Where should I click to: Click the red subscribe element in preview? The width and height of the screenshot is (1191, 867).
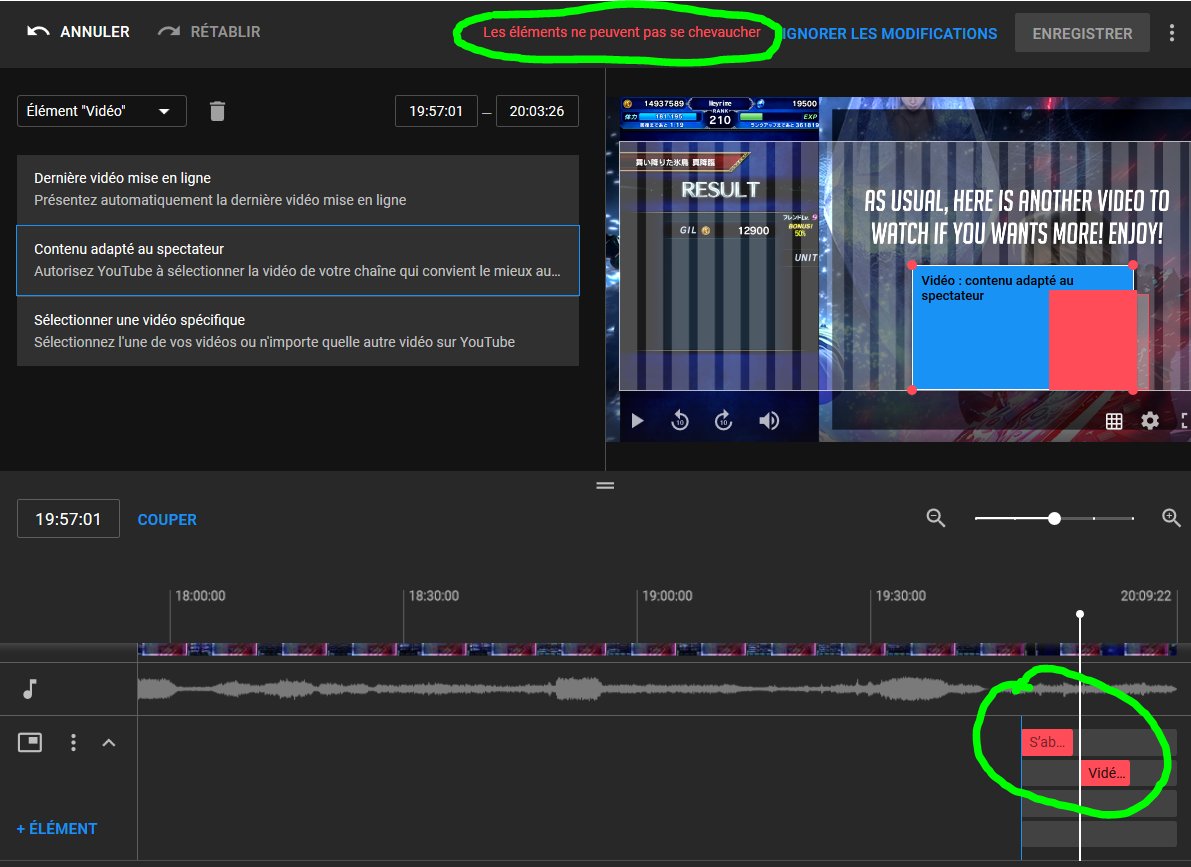(x=1092, y=340)
